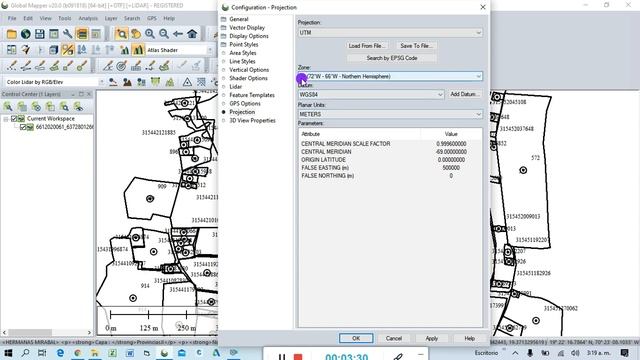Click the target circle digitizer icon

coord(121,66)
